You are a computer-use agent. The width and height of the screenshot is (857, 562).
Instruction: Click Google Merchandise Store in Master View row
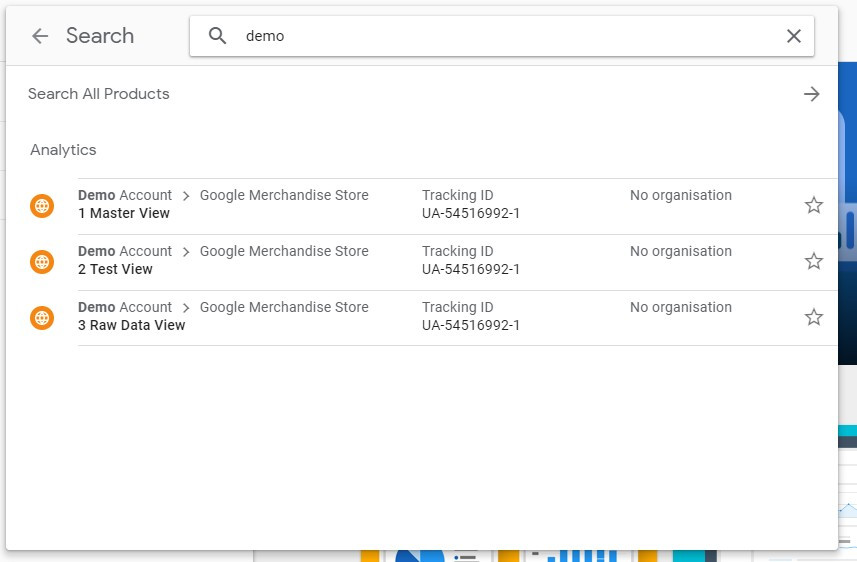tap(284, 195)
